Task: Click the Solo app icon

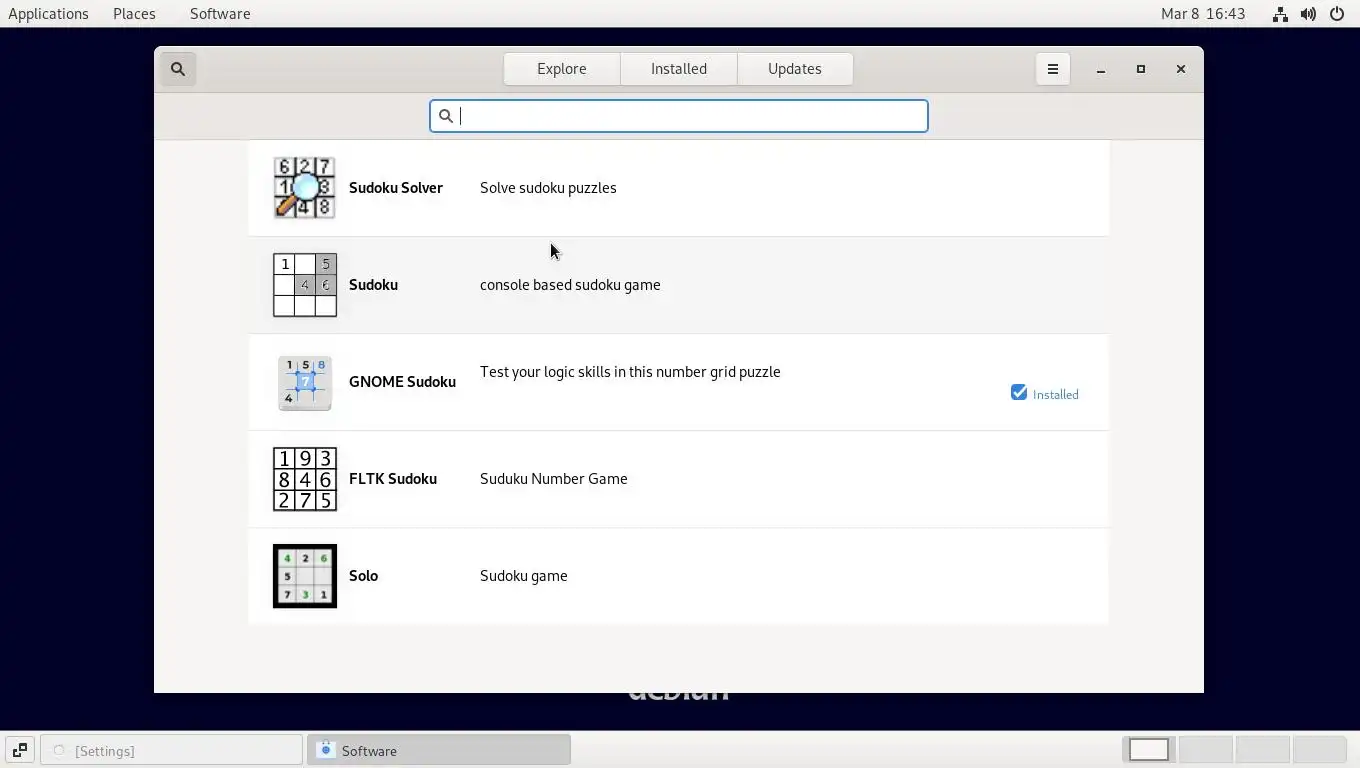Action: pyautogui.click(x=305, y=576)
